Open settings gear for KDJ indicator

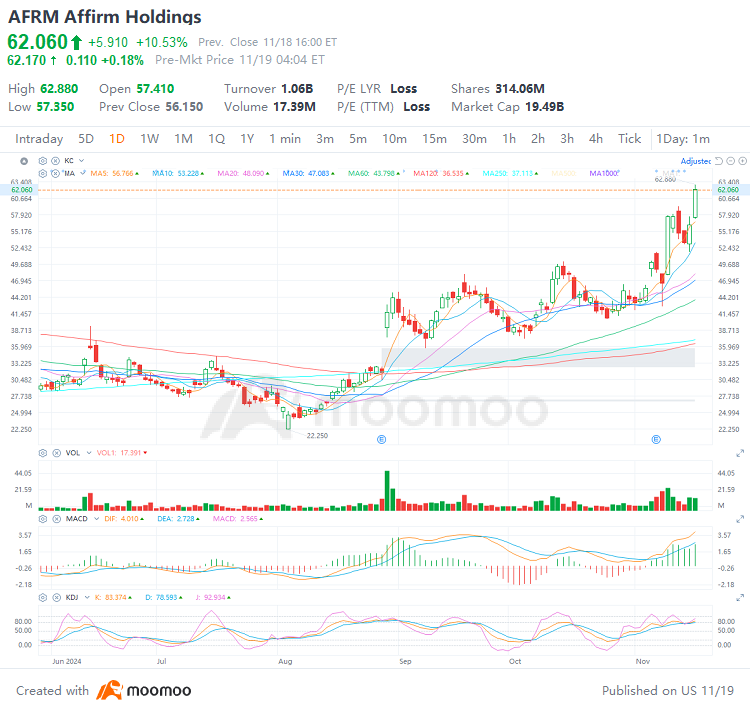(x=43, y=597)
